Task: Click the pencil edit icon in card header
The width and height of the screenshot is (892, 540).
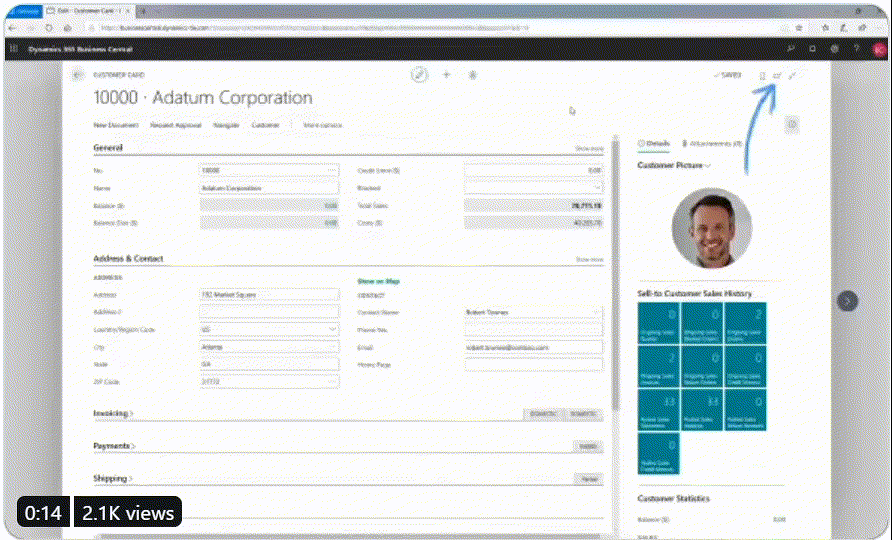Action: tap(419, 75)
